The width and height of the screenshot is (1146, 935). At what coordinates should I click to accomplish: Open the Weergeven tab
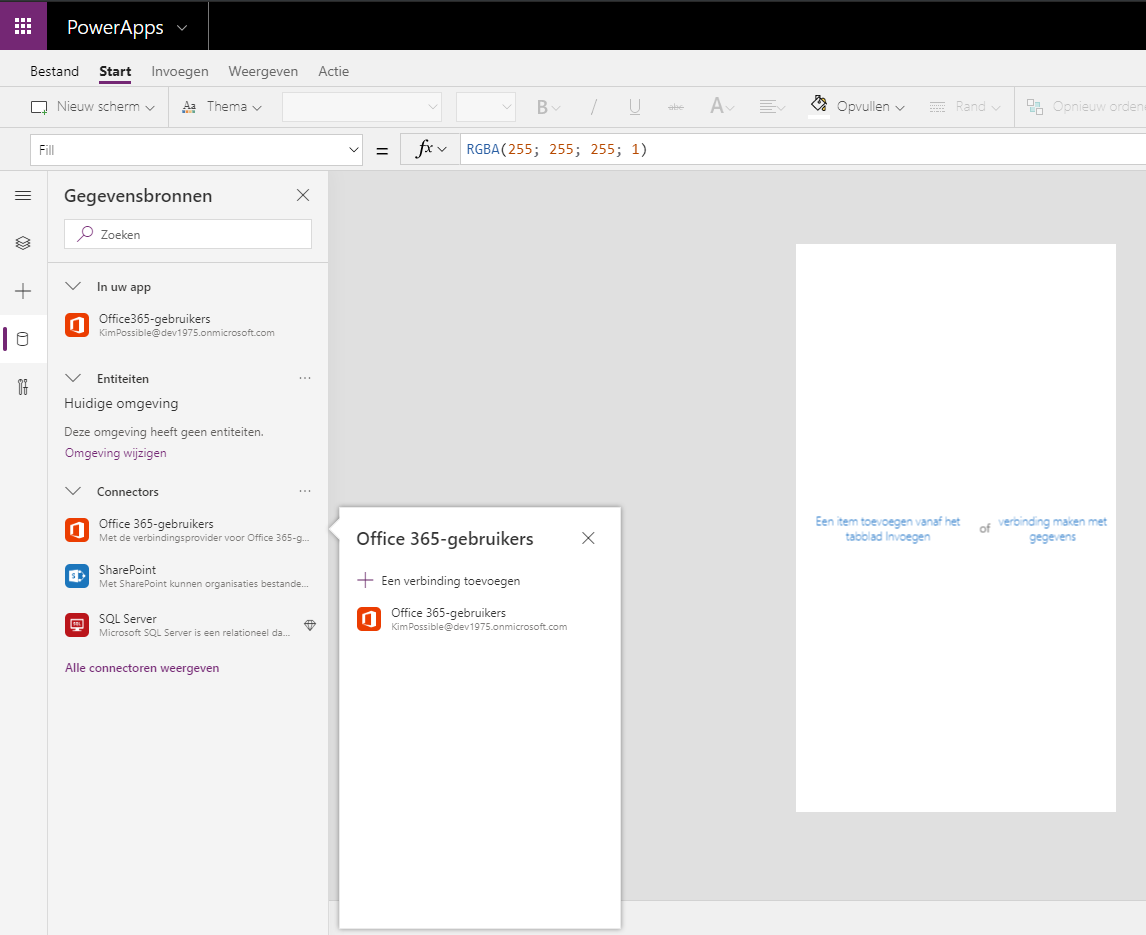263,71
